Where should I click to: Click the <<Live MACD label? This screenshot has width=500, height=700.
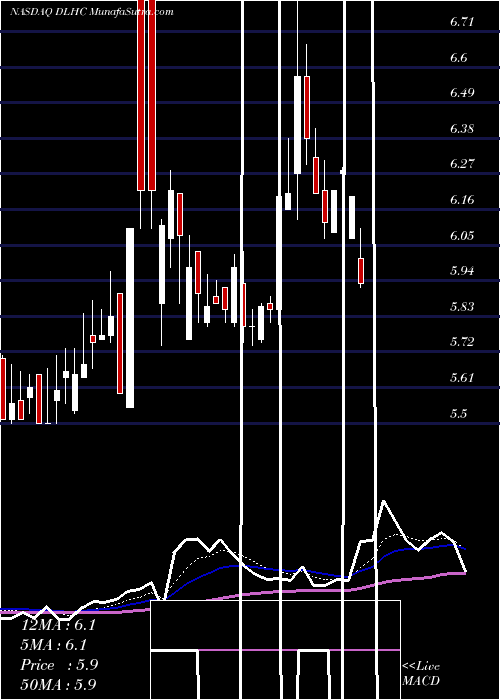421,673
